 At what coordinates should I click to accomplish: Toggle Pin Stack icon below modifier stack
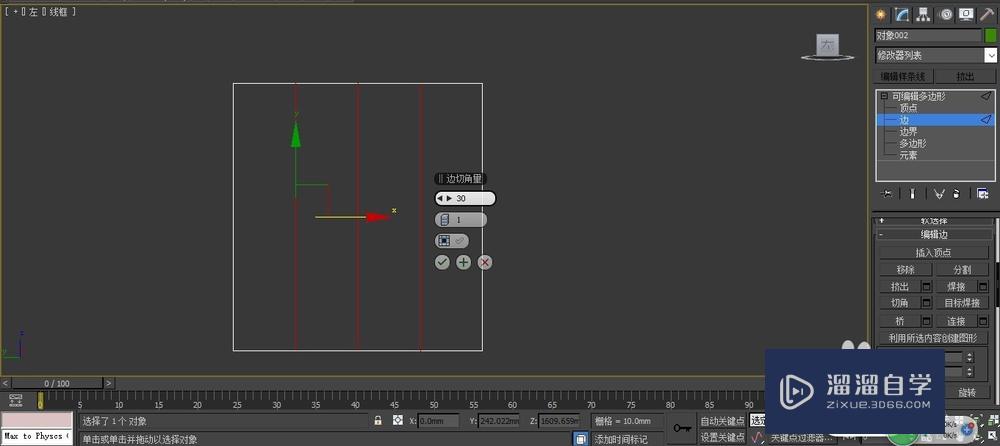click(886, 193)
